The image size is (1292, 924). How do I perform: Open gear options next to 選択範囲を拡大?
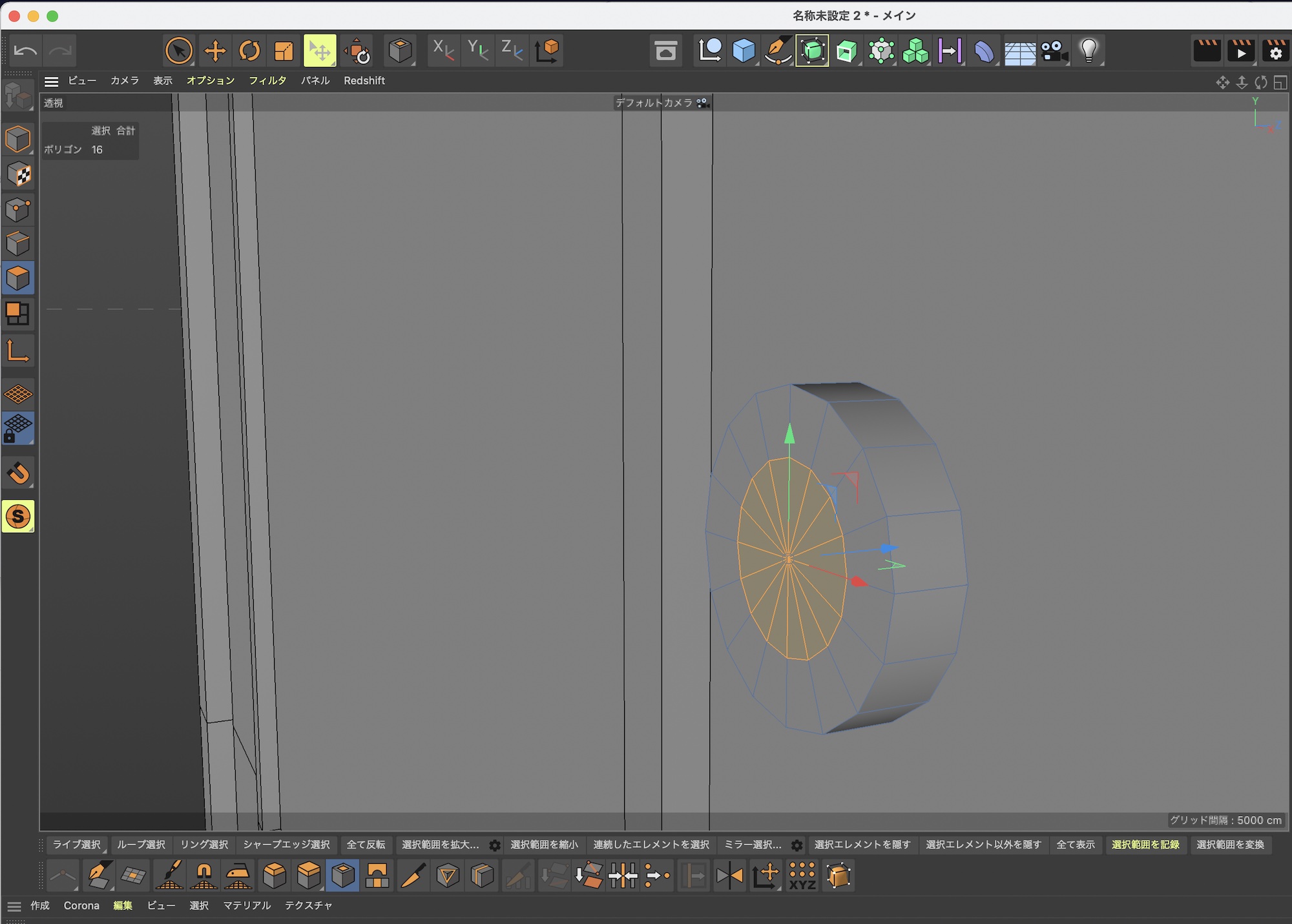click(x=495, y=845)
